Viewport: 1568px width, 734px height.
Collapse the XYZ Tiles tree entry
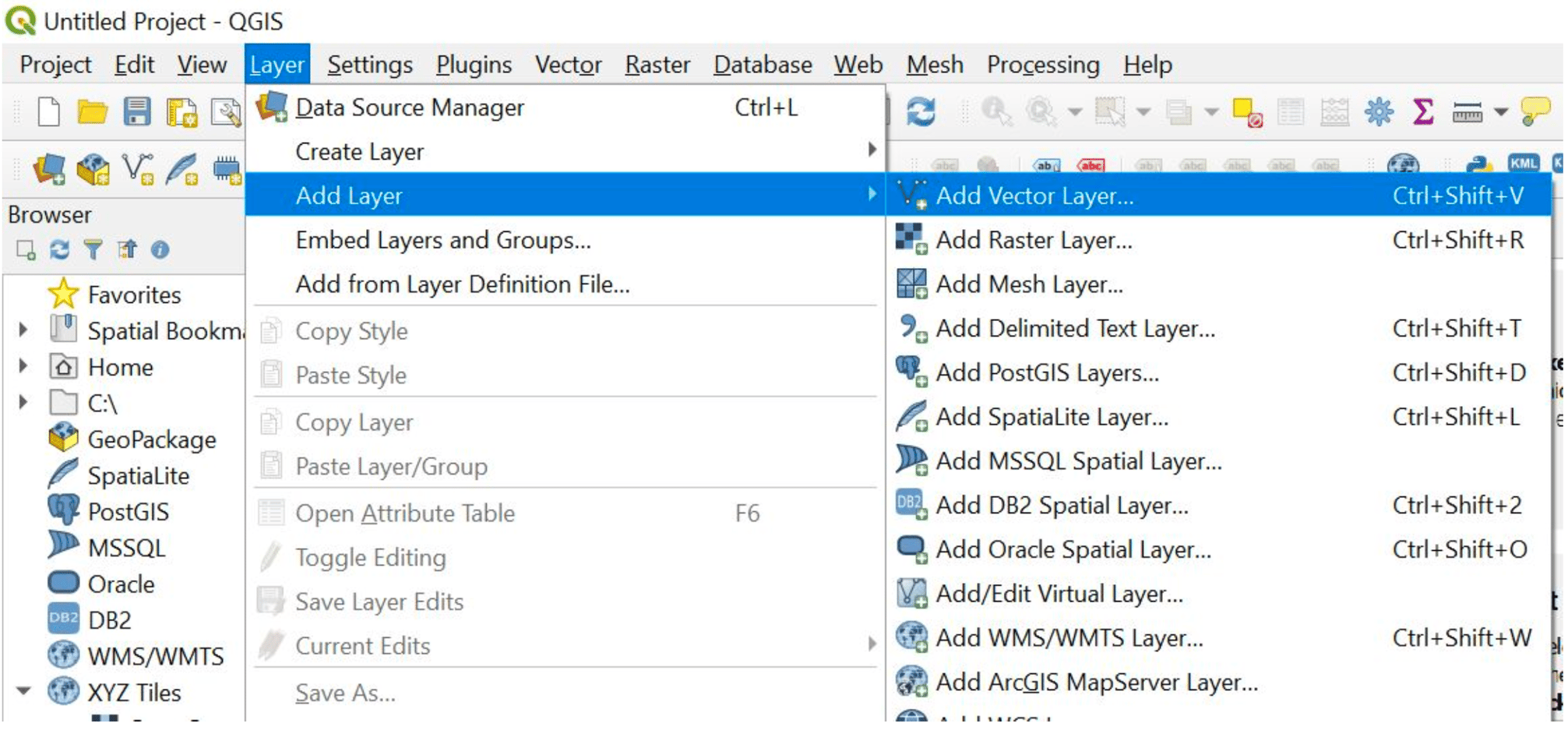[x=22, y=692]
